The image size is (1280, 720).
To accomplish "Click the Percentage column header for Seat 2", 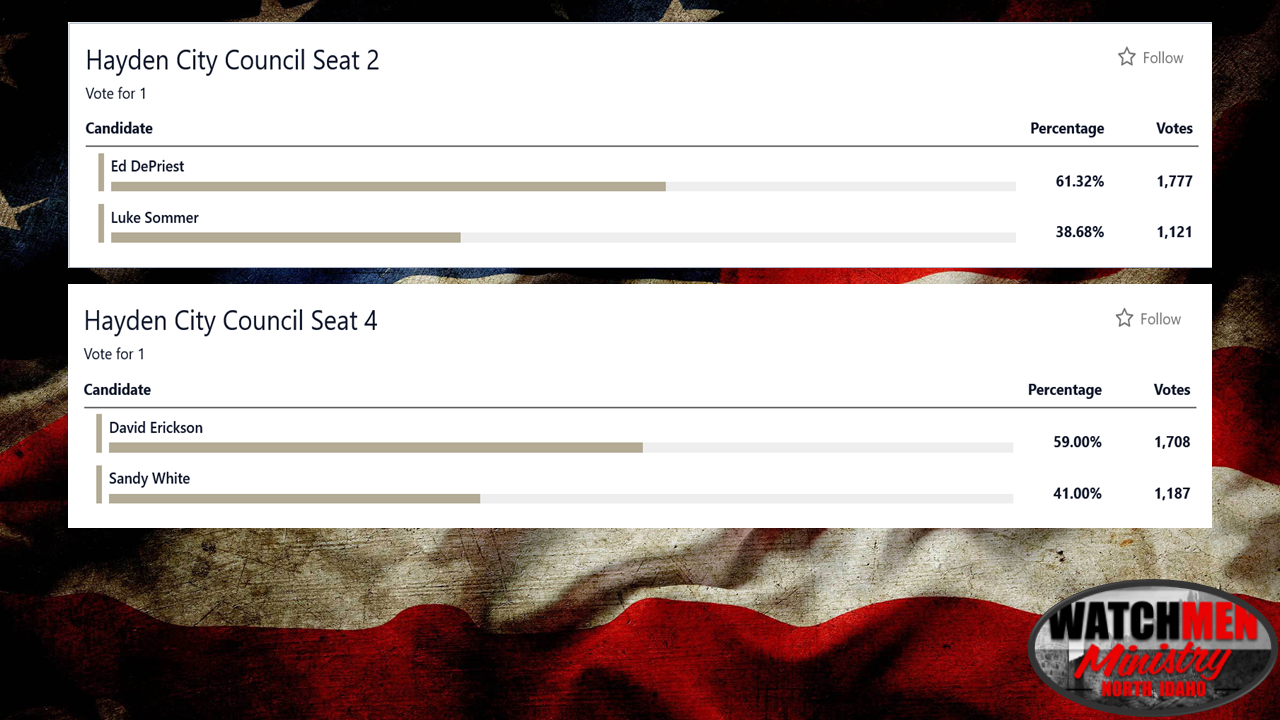I will pos(1067,128).
